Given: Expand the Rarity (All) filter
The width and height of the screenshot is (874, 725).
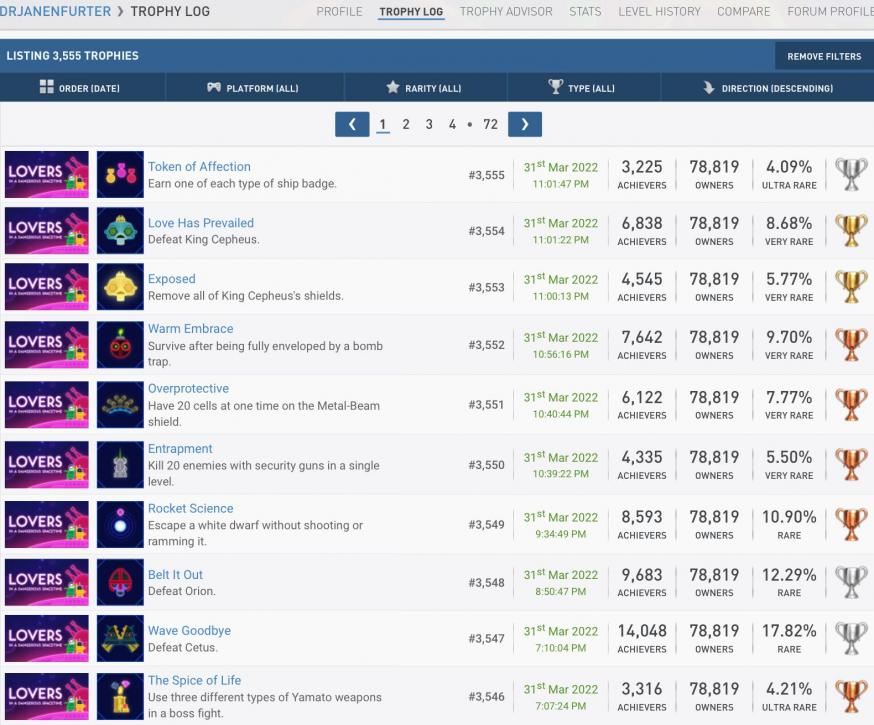Looking at the screenshot, I should tap(424, 88).
